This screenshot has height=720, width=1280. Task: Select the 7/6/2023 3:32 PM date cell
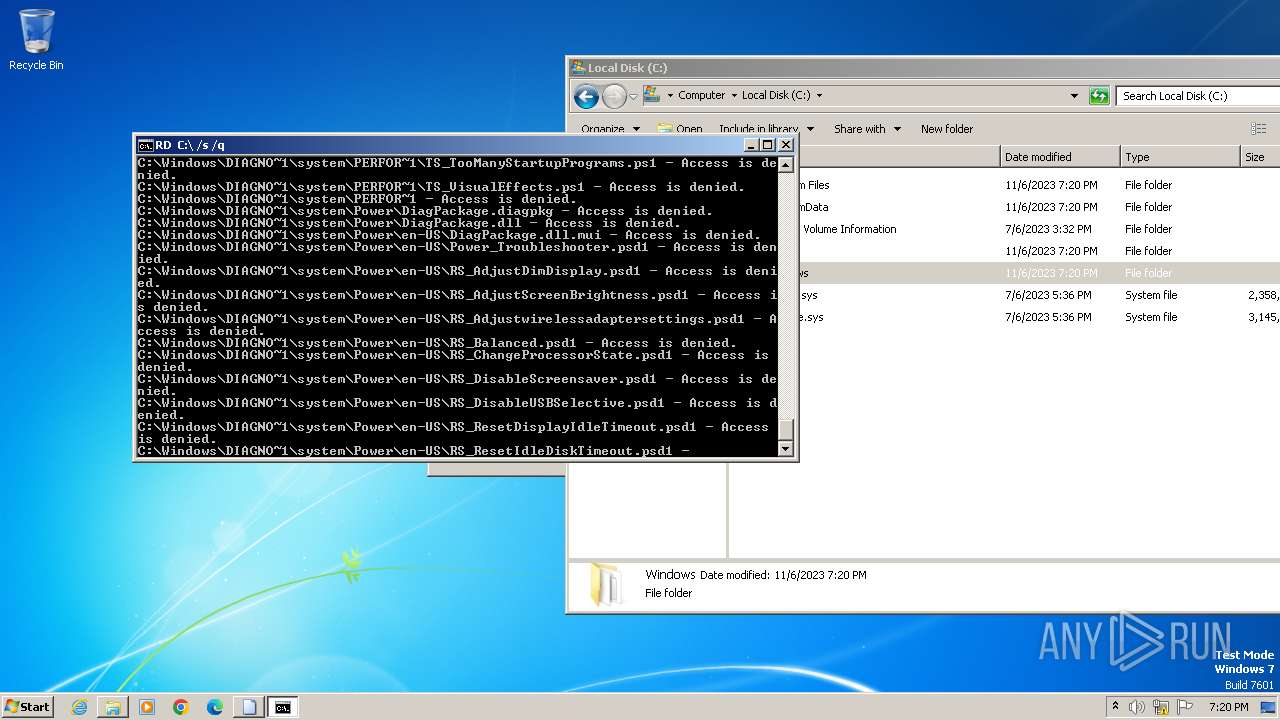tap(1051, 229)
